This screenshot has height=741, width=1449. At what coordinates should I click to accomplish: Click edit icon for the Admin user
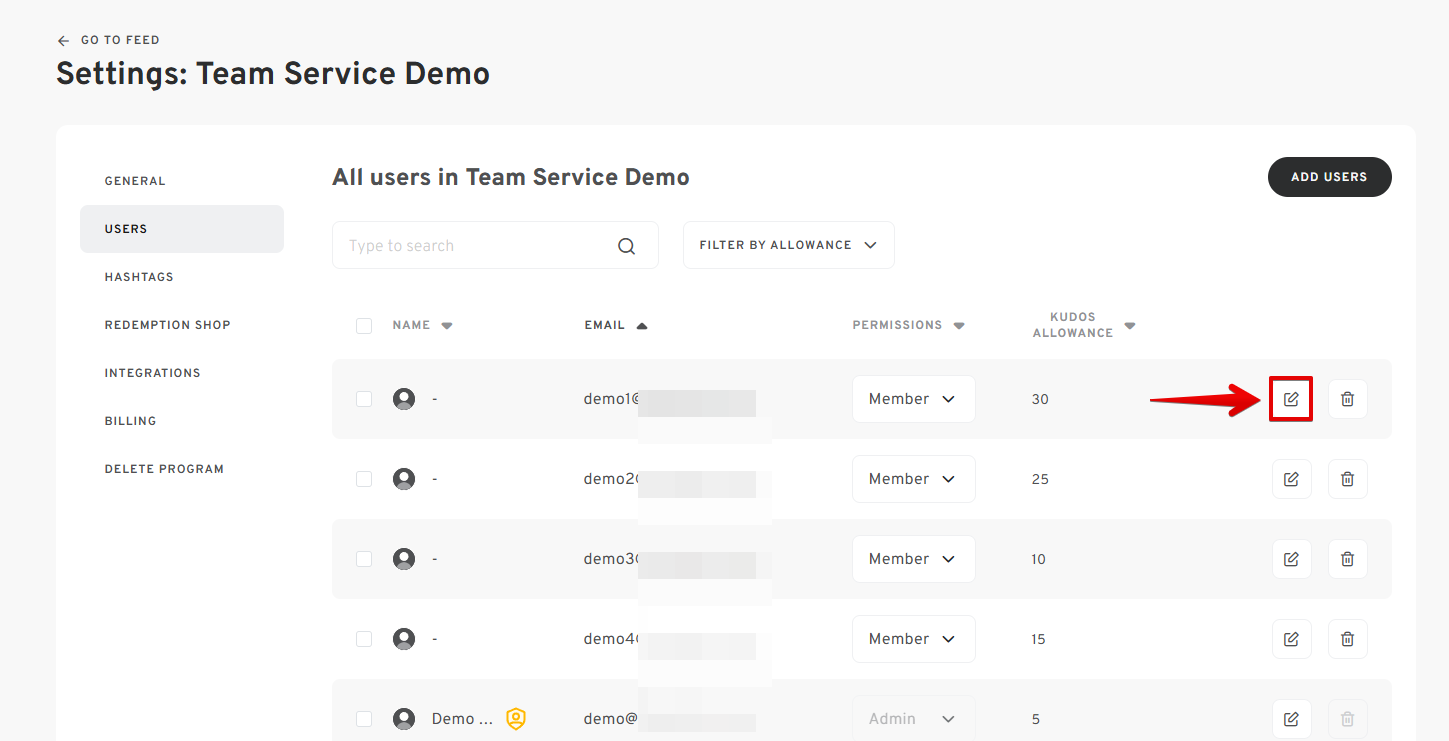[1291, 719]
